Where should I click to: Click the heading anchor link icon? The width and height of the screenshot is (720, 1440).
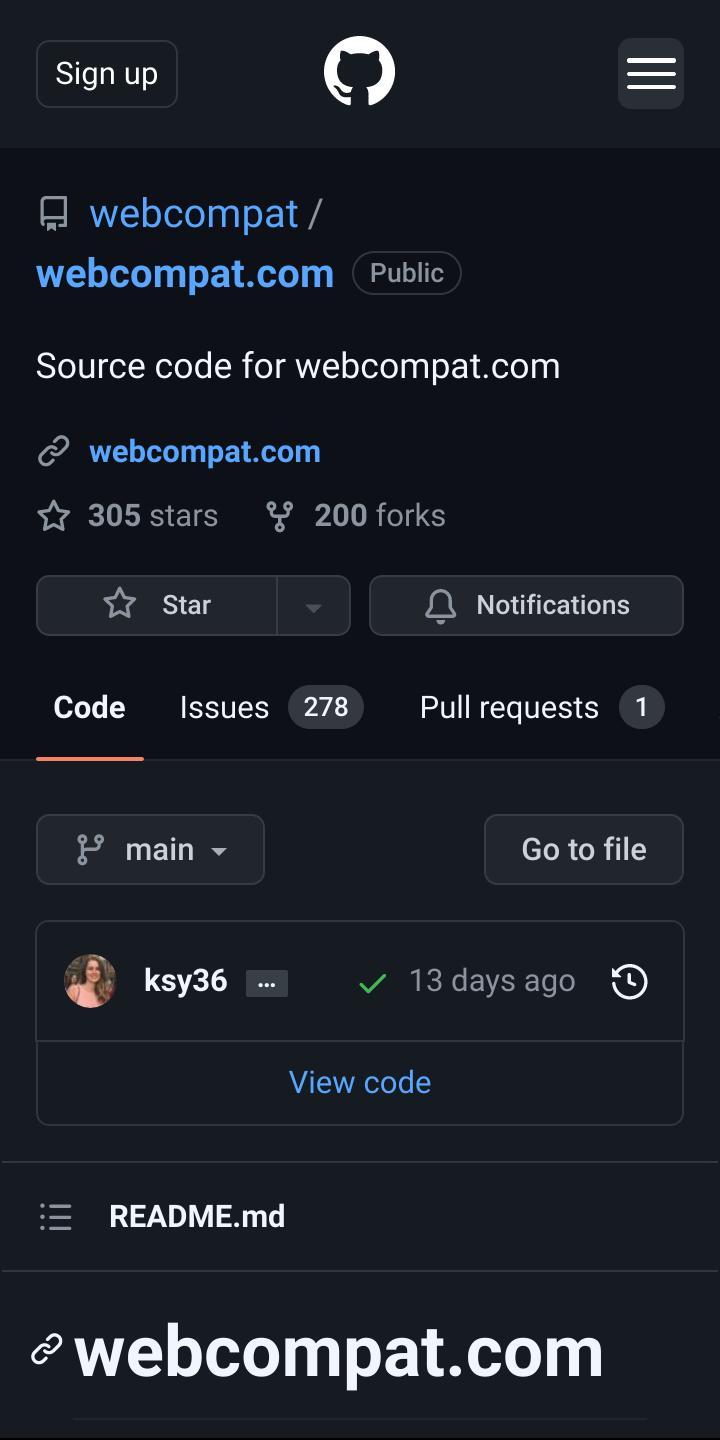(47, 1349)
